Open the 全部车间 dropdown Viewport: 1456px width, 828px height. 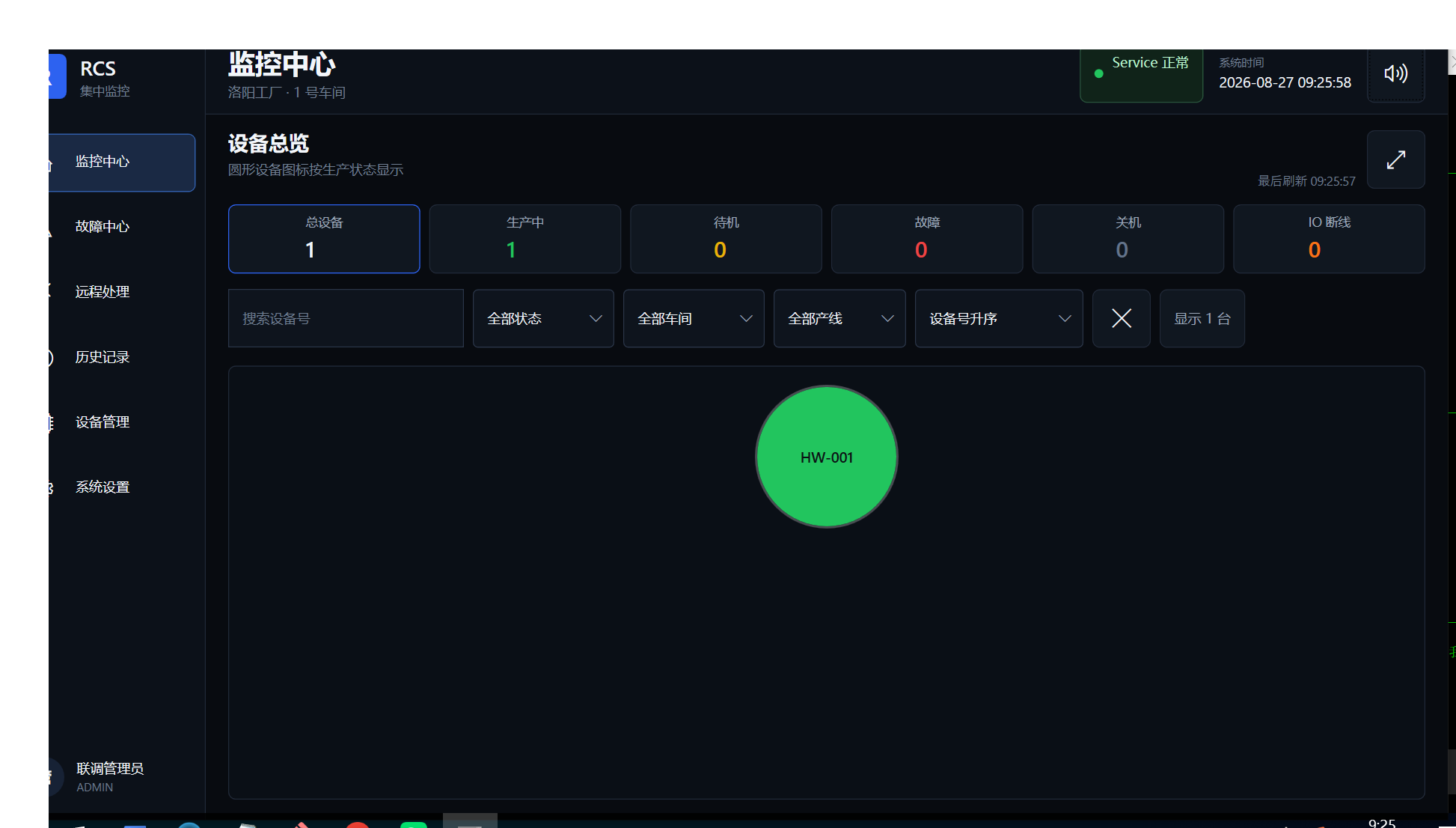click(x=694, y=318)
